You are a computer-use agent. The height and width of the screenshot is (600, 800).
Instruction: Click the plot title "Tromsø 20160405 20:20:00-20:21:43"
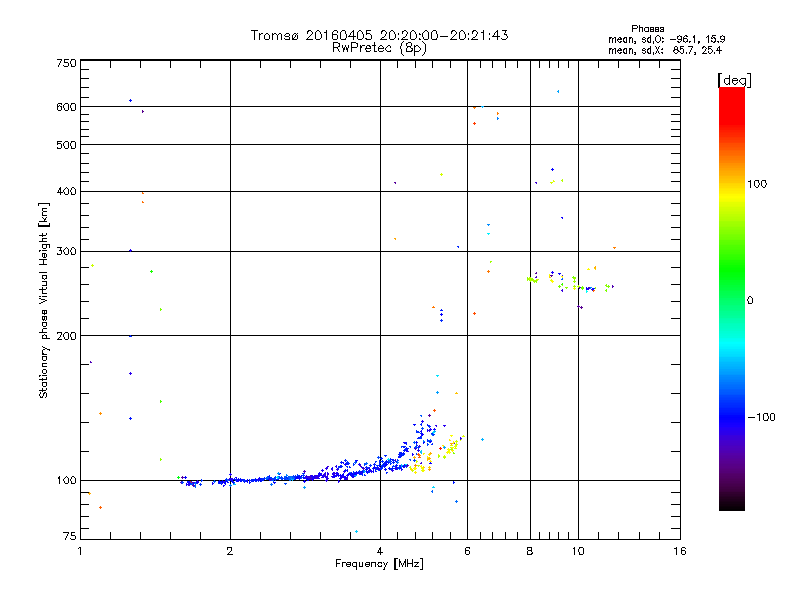(x=379, y=35)
